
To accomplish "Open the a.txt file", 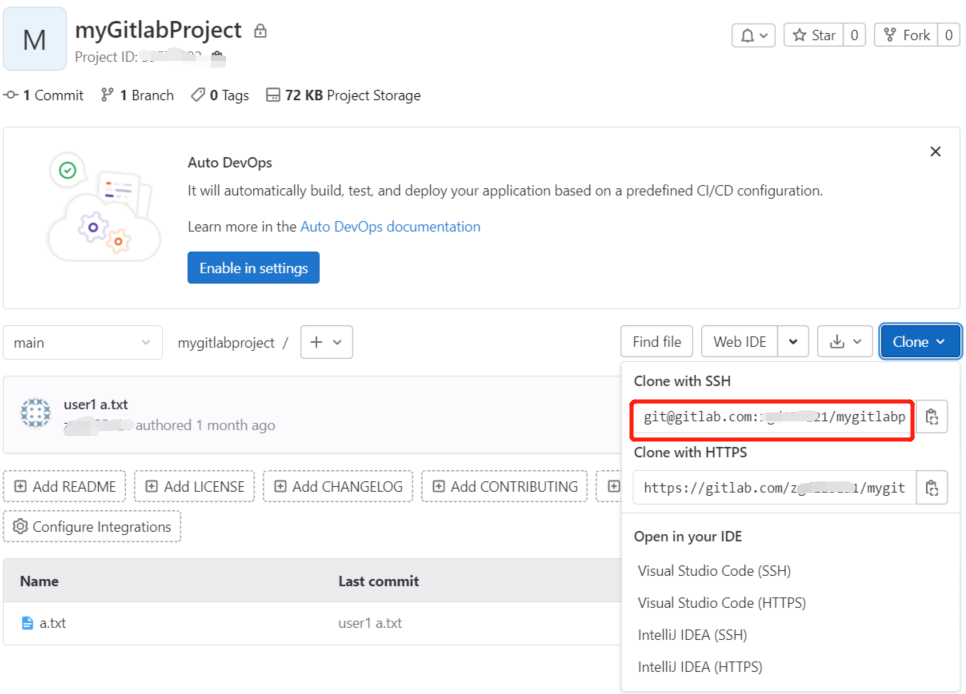I will [52, 623].
